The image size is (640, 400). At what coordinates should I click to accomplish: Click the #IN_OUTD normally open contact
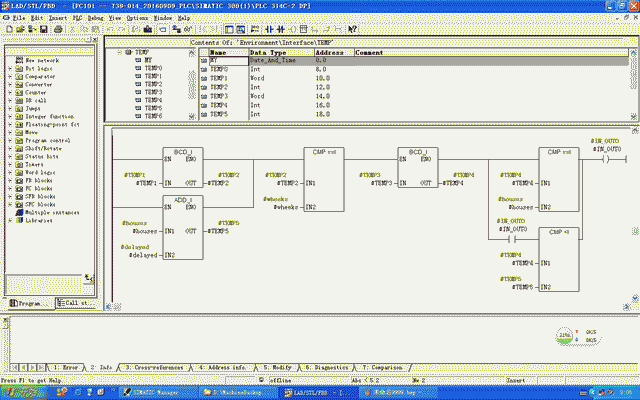(x=513, y=241)
